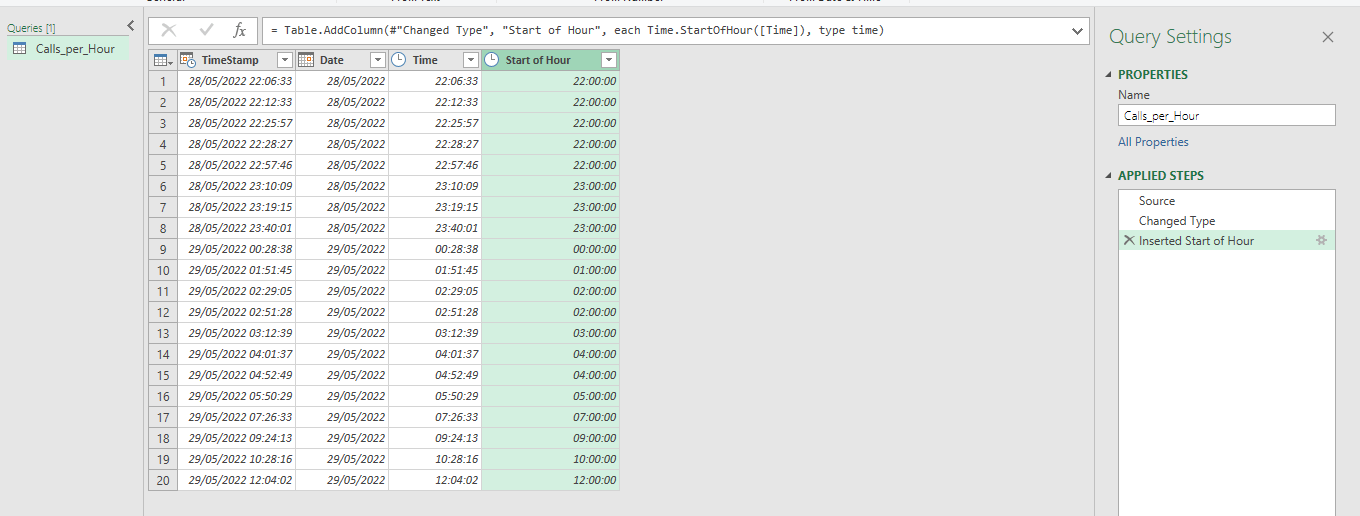Click Time cell 12:04:02
This screenshot has height=516, width=1360.
tap(435, 480)
